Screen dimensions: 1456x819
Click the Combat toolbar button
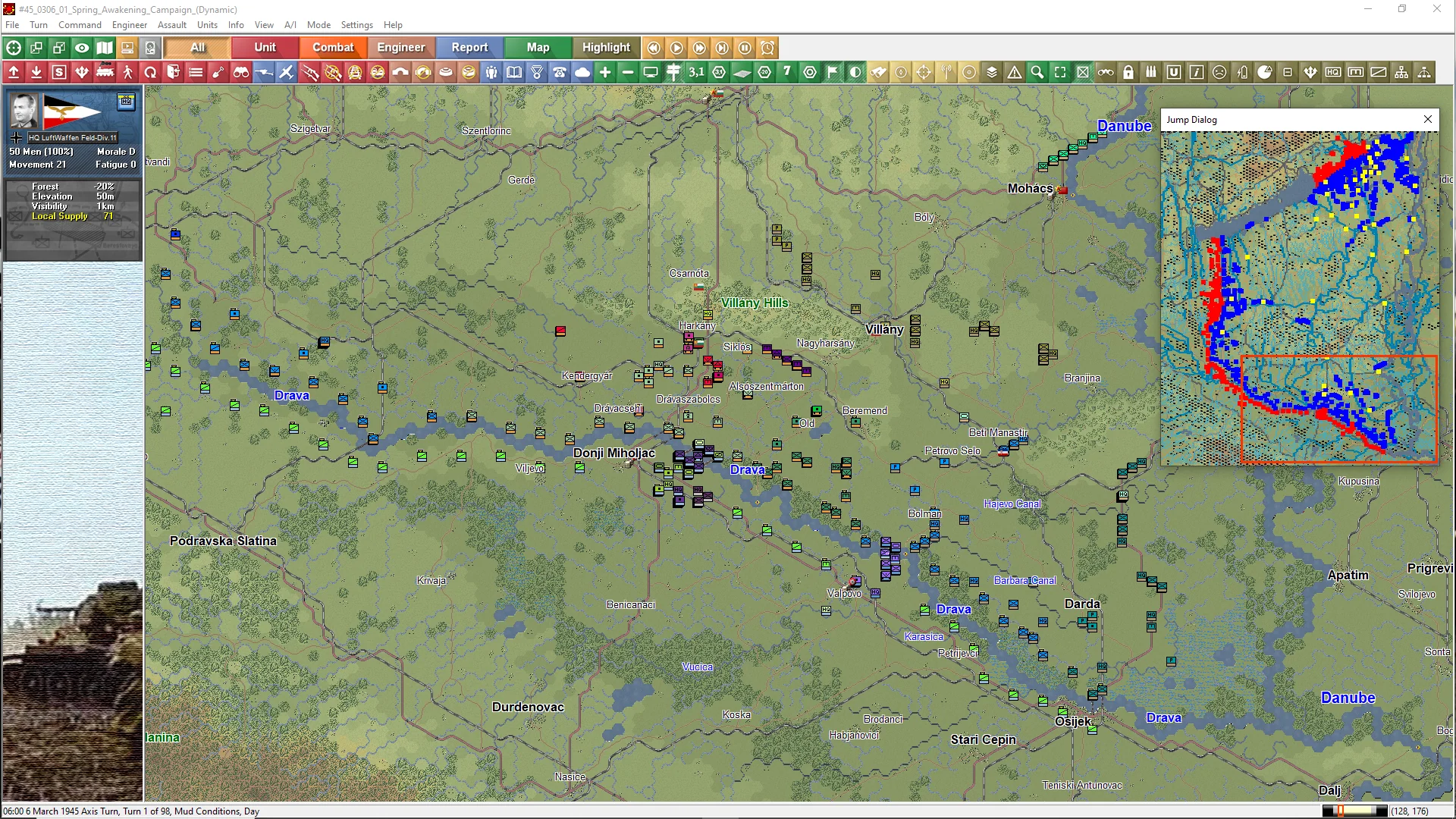[x=333, y=48]
